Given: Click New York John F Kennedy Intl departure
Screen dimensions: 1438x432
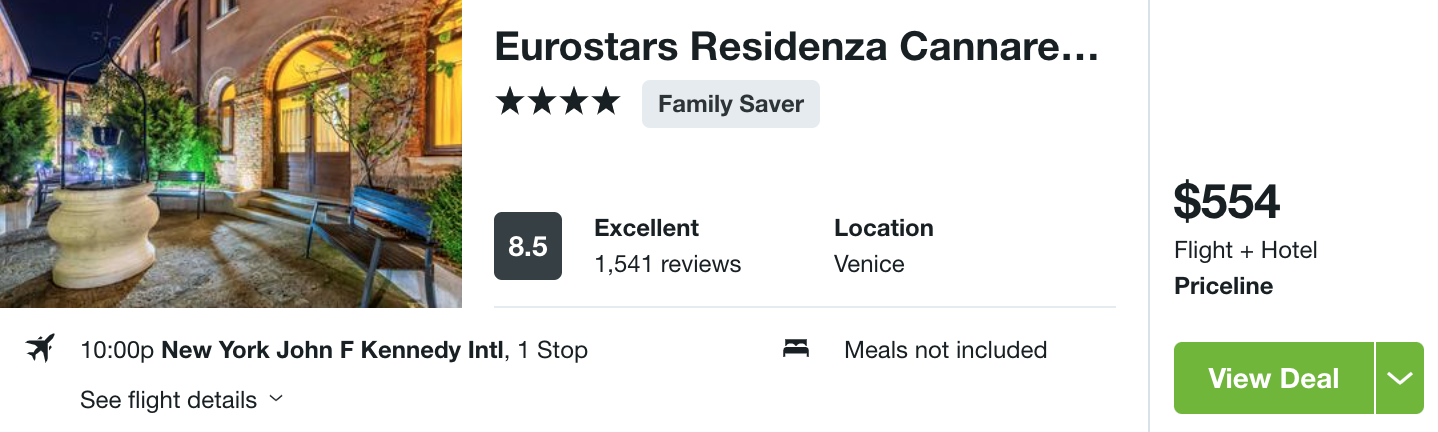Looking at the screenshot, I should (x=333, y=350).
